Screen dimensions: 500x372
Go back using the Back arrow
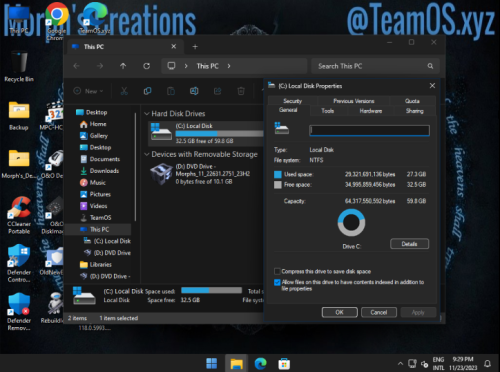76,66
